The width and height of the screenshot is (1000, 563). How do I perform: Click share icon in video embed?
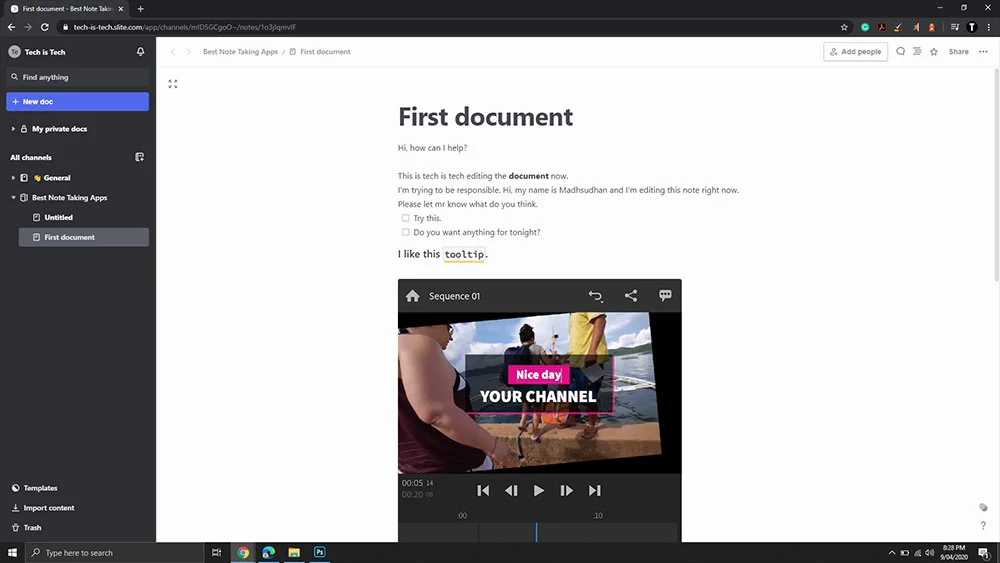pyautogui.click(x=631, y=295)
